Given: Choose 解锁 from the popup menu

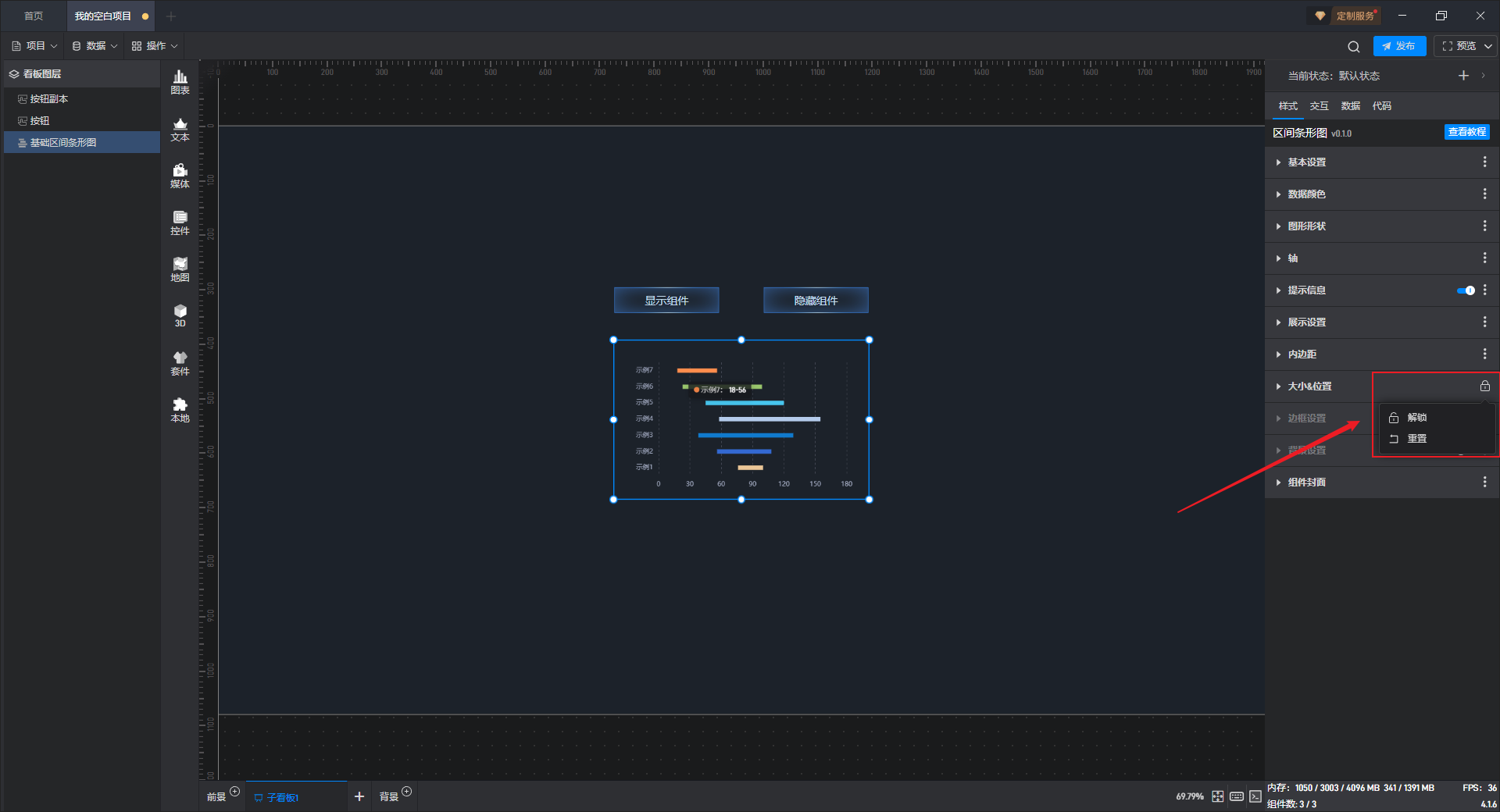Looking at the screenshot, I should tap(1416, 418).
